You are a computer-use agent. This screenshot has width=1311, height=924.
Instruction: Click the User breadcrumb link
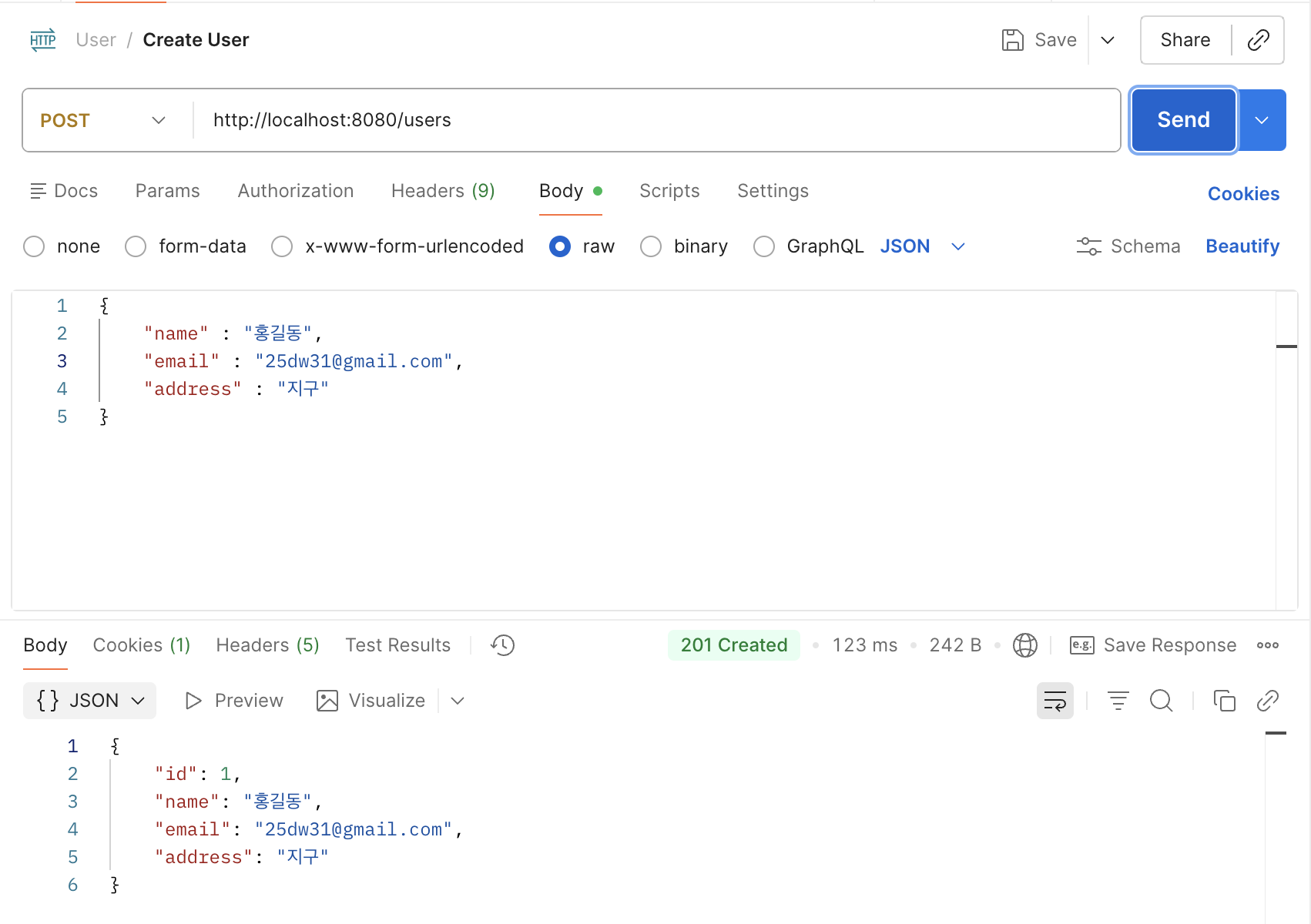[96, 40]
